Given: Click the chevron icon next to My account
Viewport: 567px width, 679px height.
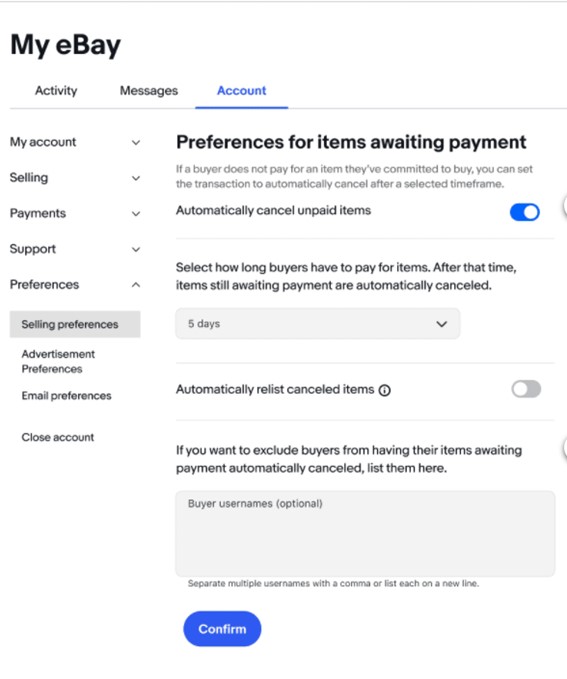Looking at the screenshot, I should [x=136, y=142].
